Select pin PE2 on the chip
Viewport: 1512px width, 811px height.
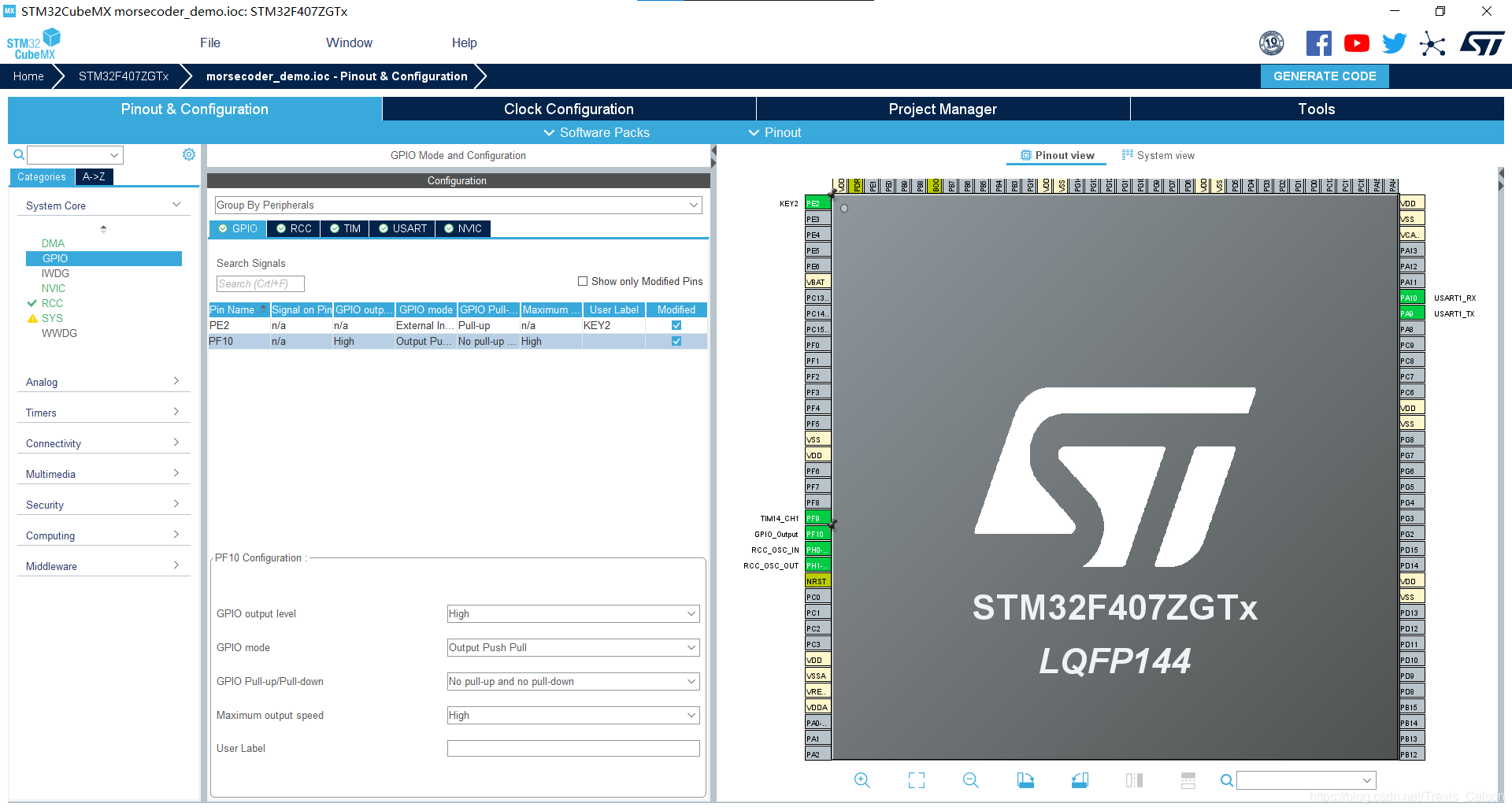point(817,203)
